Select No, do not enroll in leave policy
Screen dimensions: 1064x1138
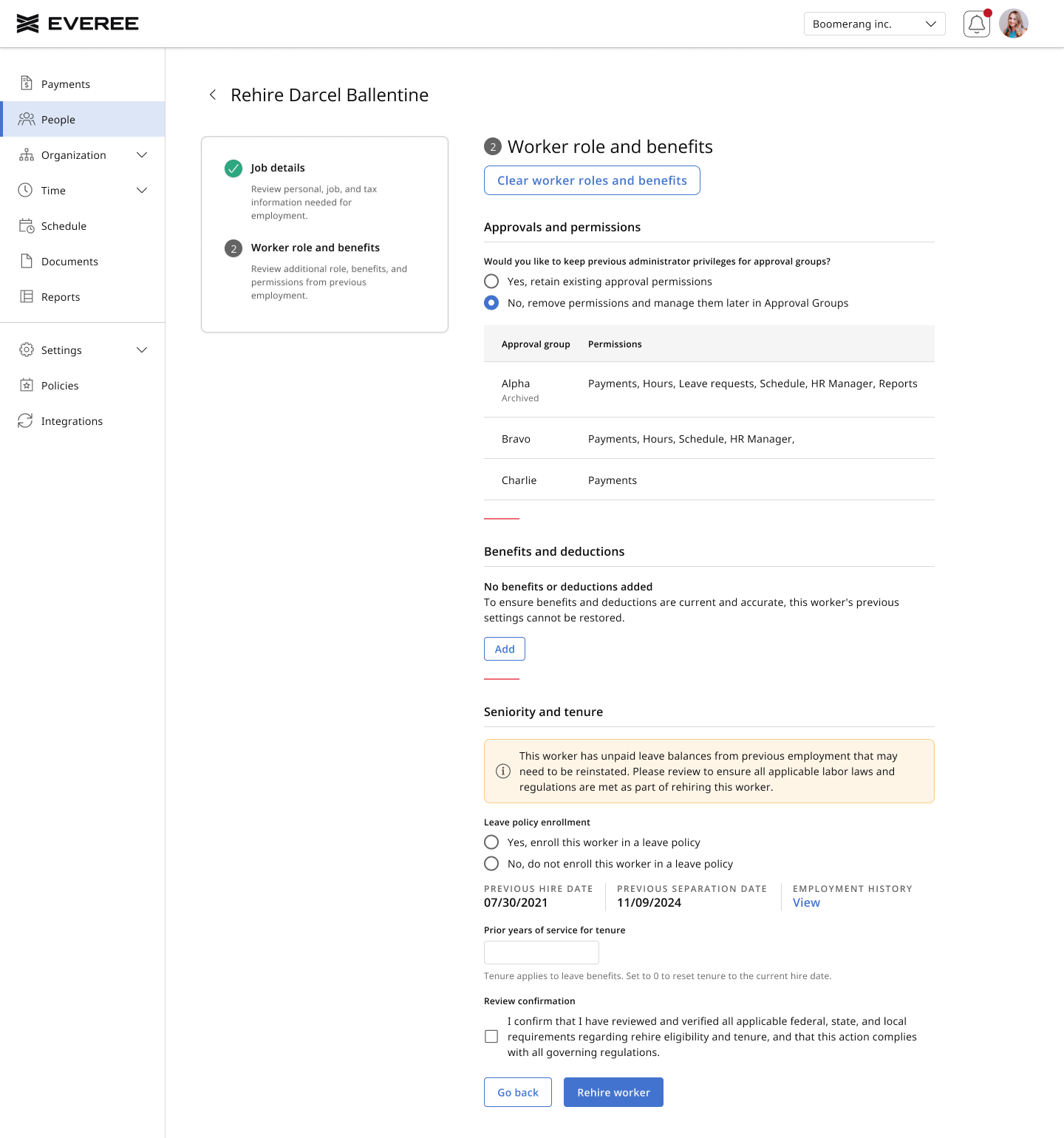(491, 864)
